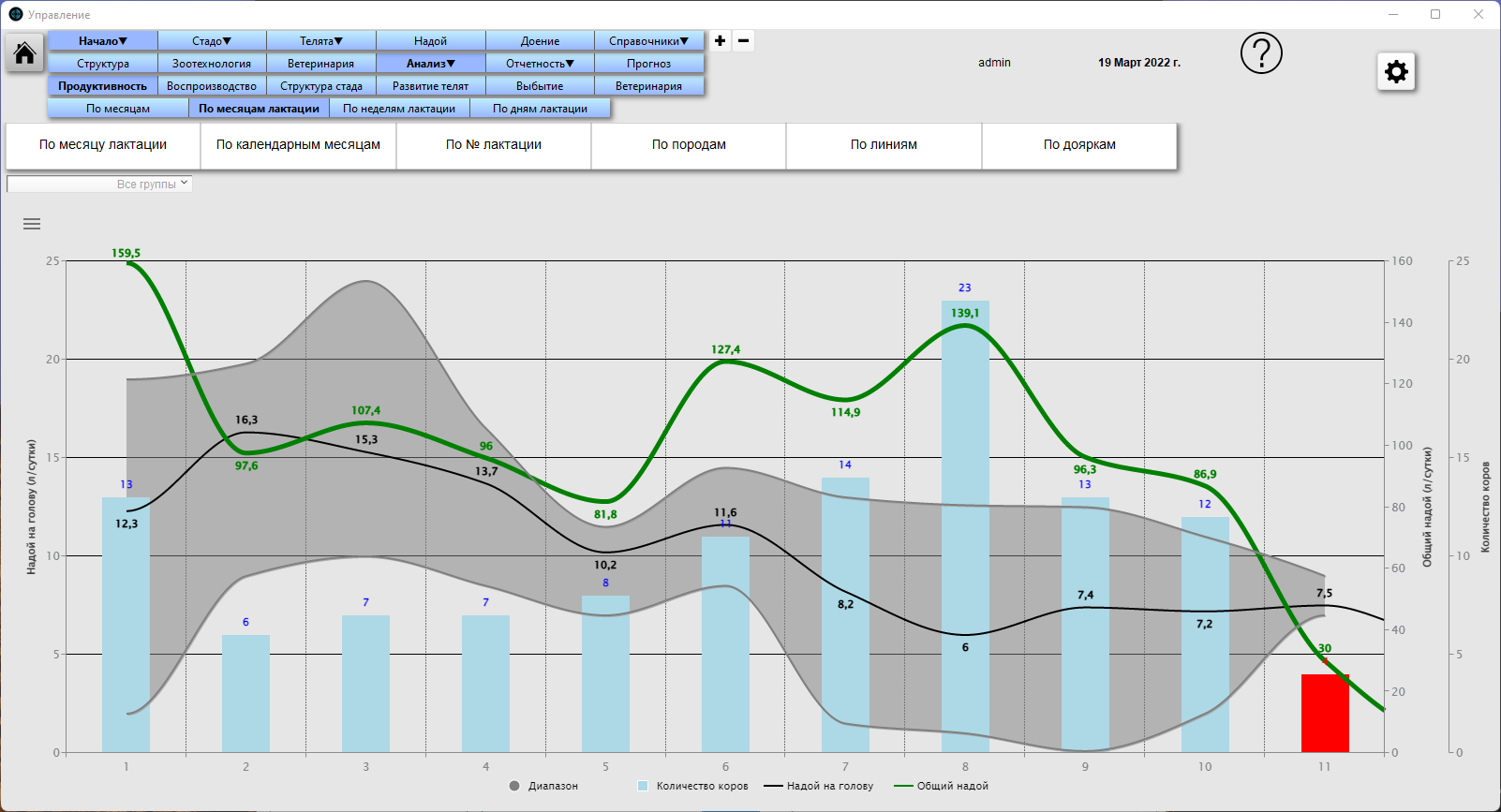
Task: Open the Доение menu item
Action: 540,41
